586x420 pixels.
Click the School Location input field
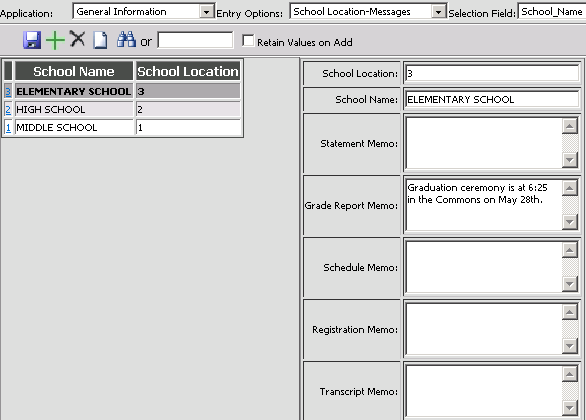pyautogui.click(x=492, y=73)
